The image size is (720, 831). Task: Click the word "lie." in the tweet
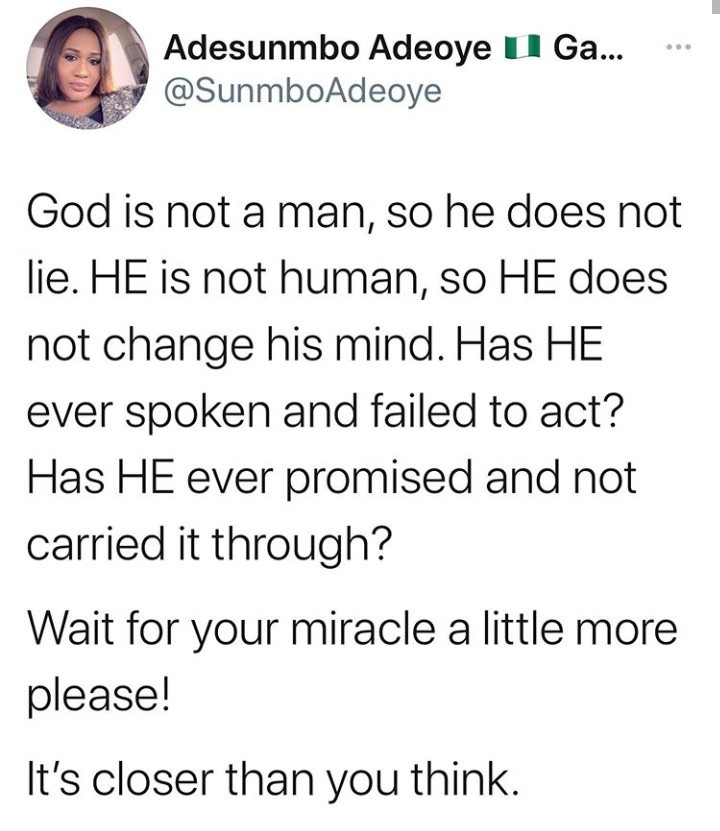[54, 276]
